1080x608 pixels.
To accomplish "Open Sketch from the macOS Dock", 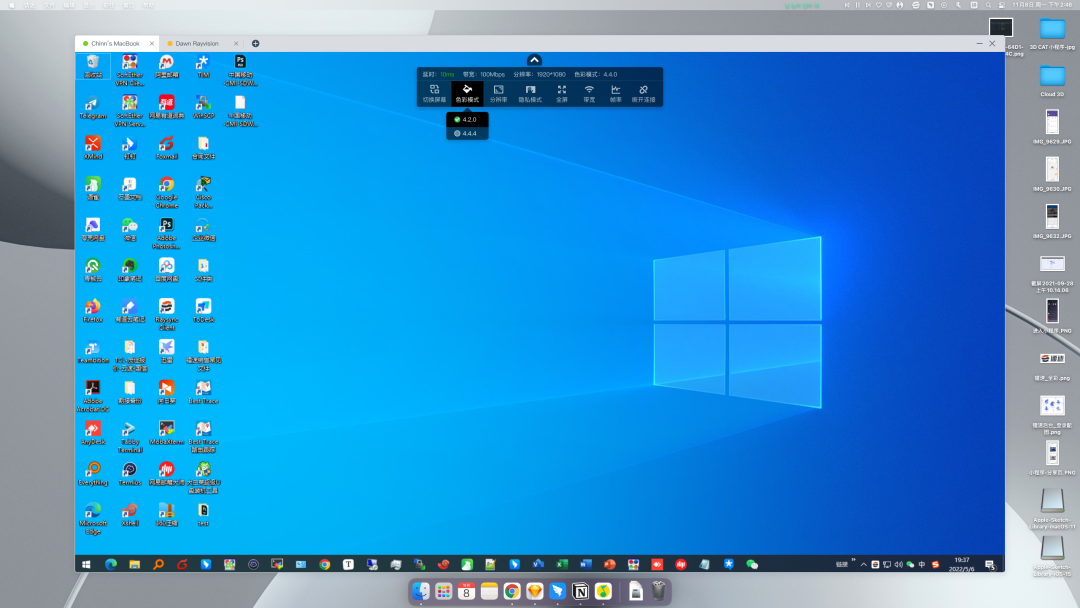I will click(535, 591).
